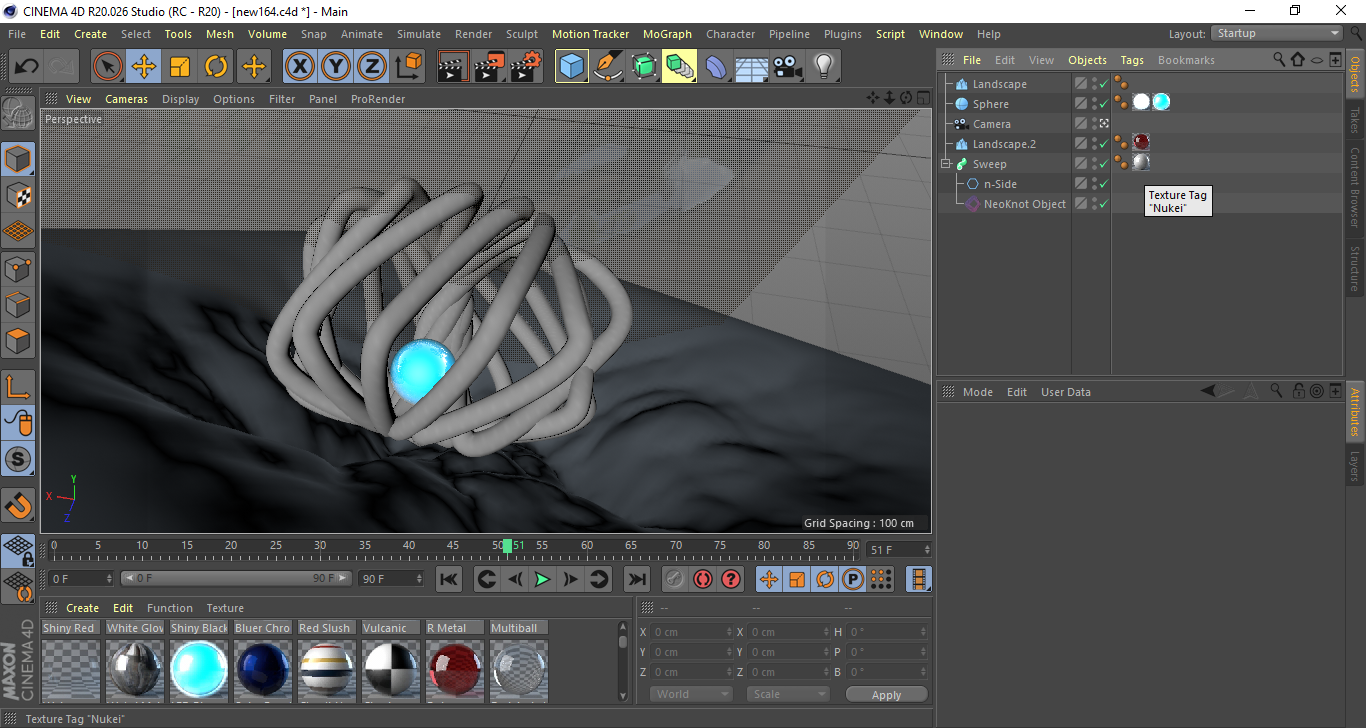This screenshot has height=728, width=1366.
Task: Toggle Landscape object enabled checkmark
Action: (1103, 84)
